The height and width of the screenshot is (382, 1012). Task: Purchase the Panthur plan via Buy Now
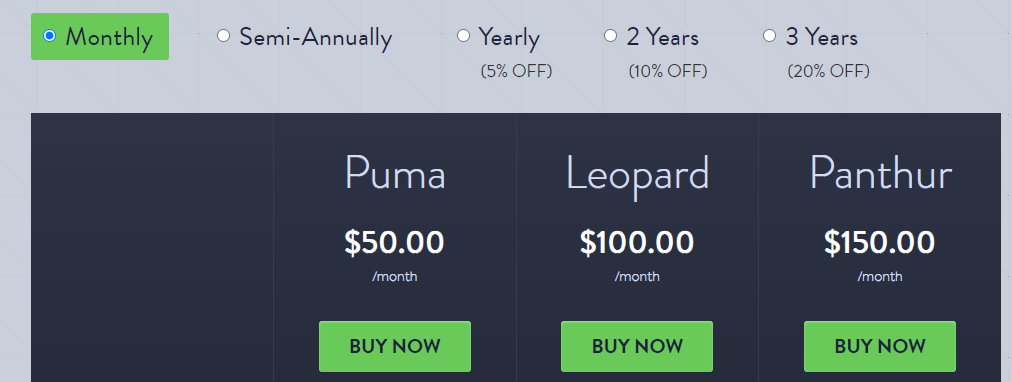(x=880, y=347)
